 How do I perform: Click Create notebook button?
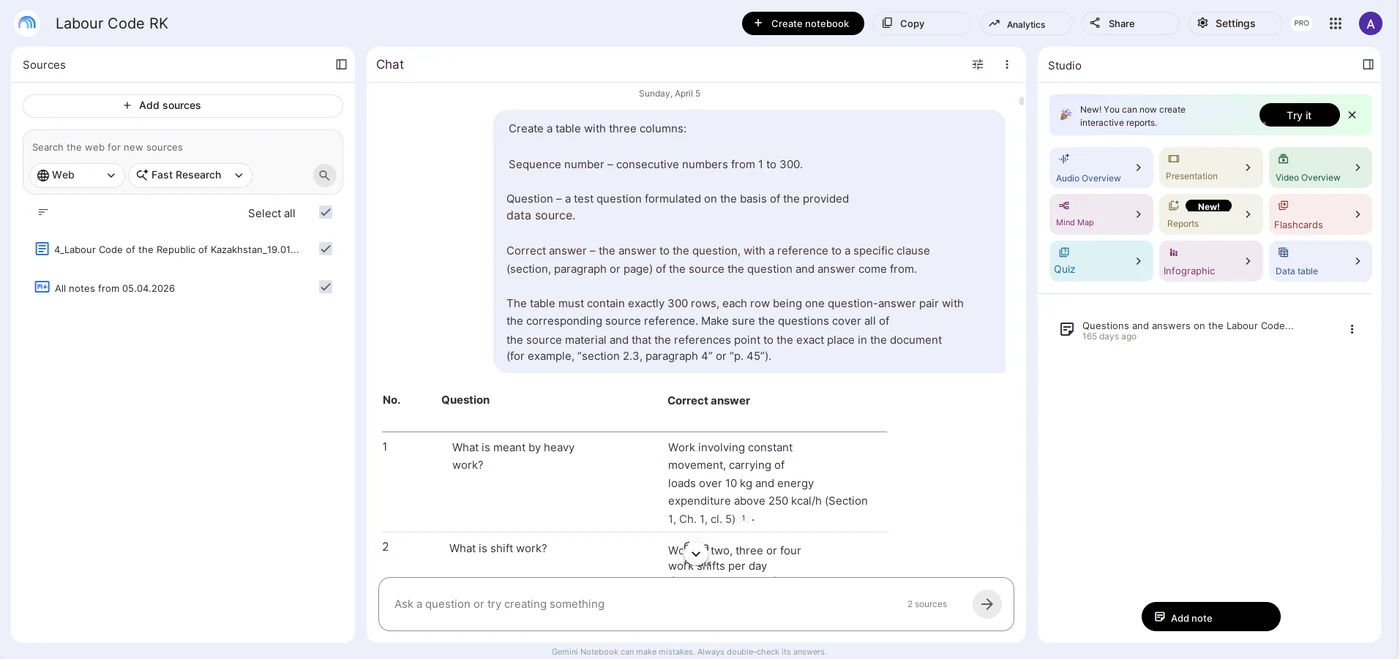803,23
